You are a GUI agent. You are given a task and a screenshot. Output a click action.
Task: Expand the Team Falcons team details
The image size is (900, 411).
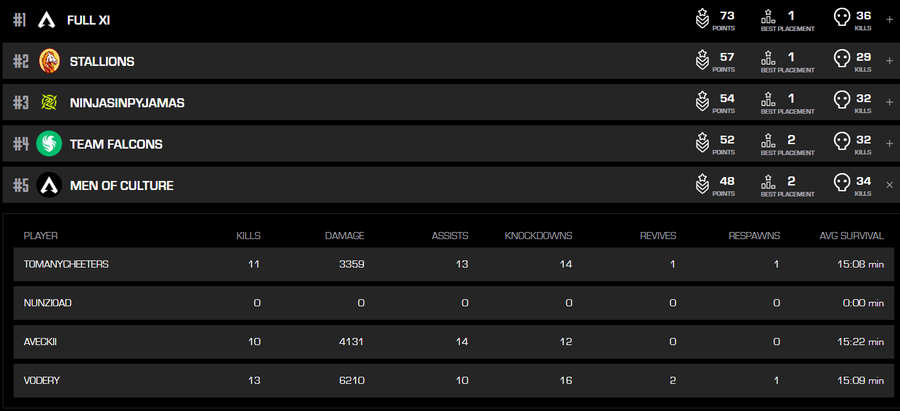point(890,144)
